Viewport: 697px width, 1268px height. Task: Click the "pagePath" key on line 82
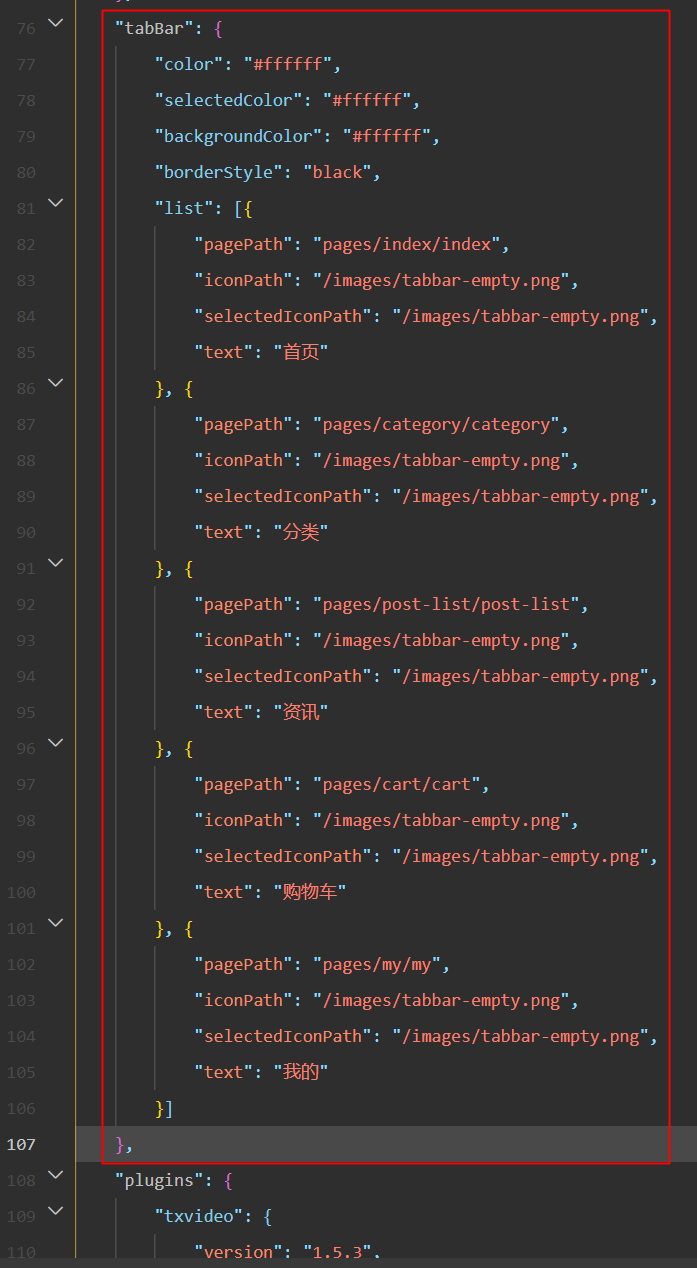[243, 244]
